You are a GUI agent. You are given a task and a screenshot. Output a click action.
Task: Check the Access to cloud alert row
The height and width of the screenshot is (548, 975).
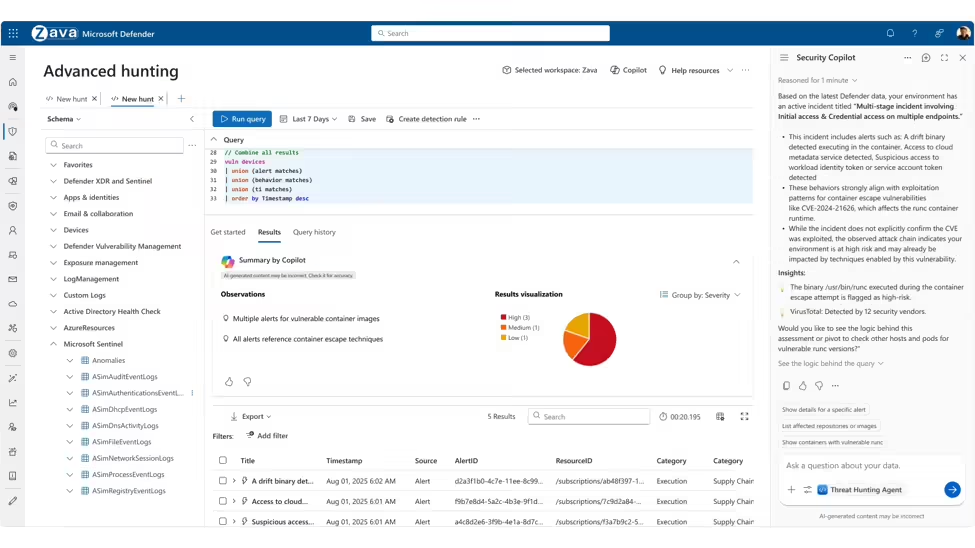click(x=223, y=502)
